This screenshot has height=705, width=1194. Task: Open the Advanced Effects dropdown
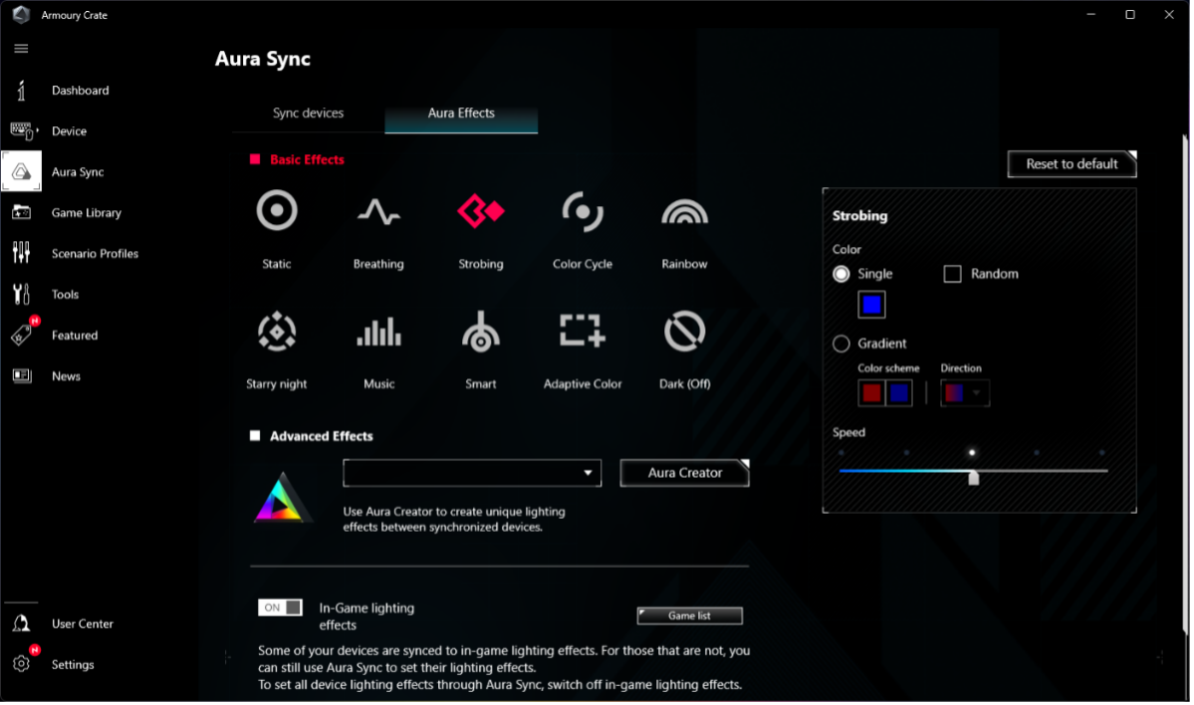(472, 473)
